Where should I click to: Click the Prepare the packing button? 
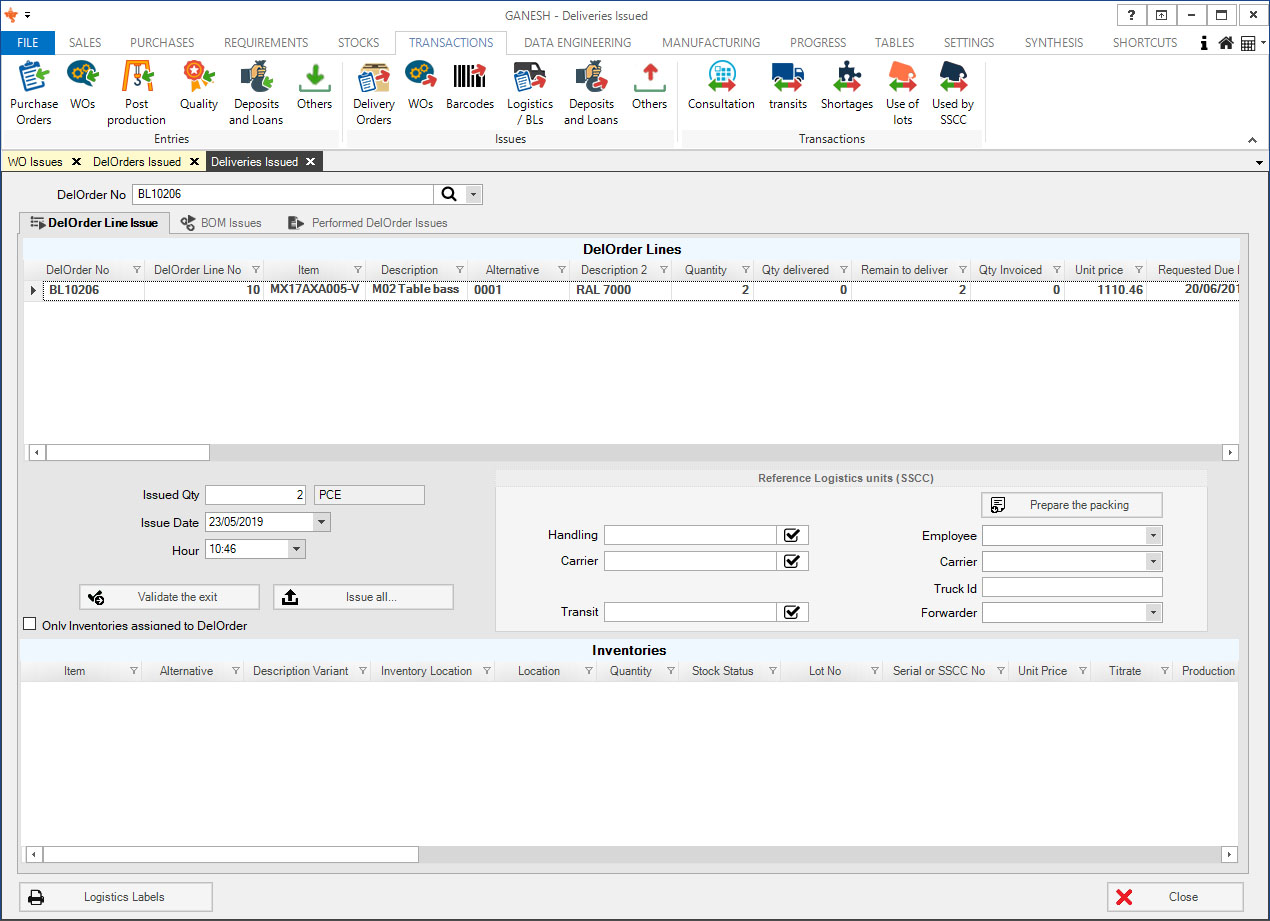click(1071, 505)
